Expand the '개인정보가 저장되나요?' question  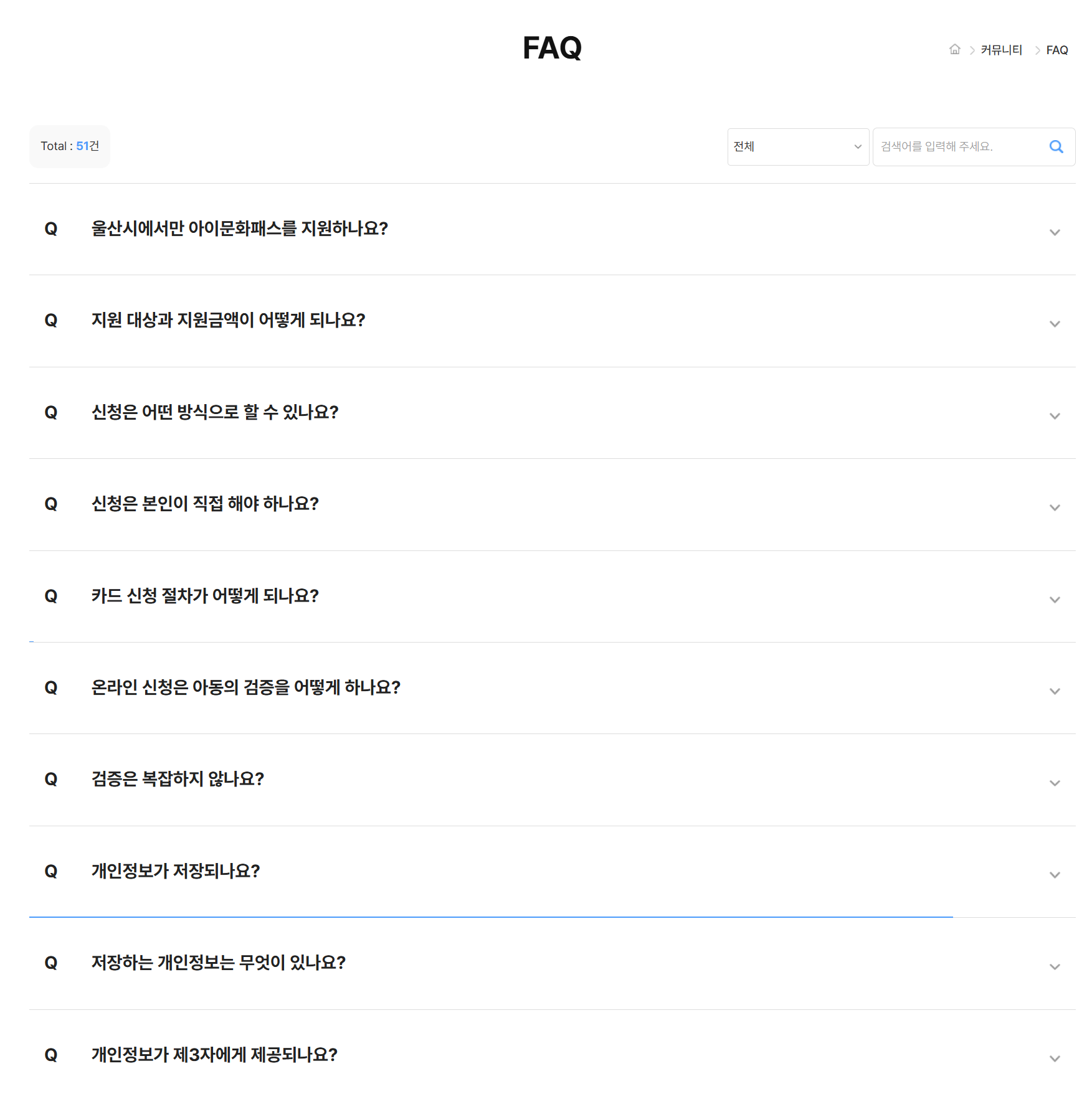point(1055,875)
